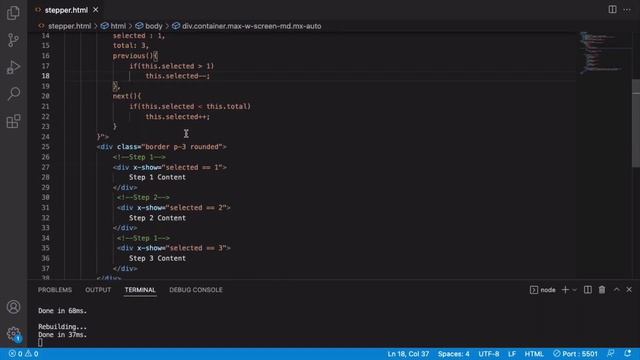Click 'previous()' method on line 16

pyautogui.click(x=133, y=56)
